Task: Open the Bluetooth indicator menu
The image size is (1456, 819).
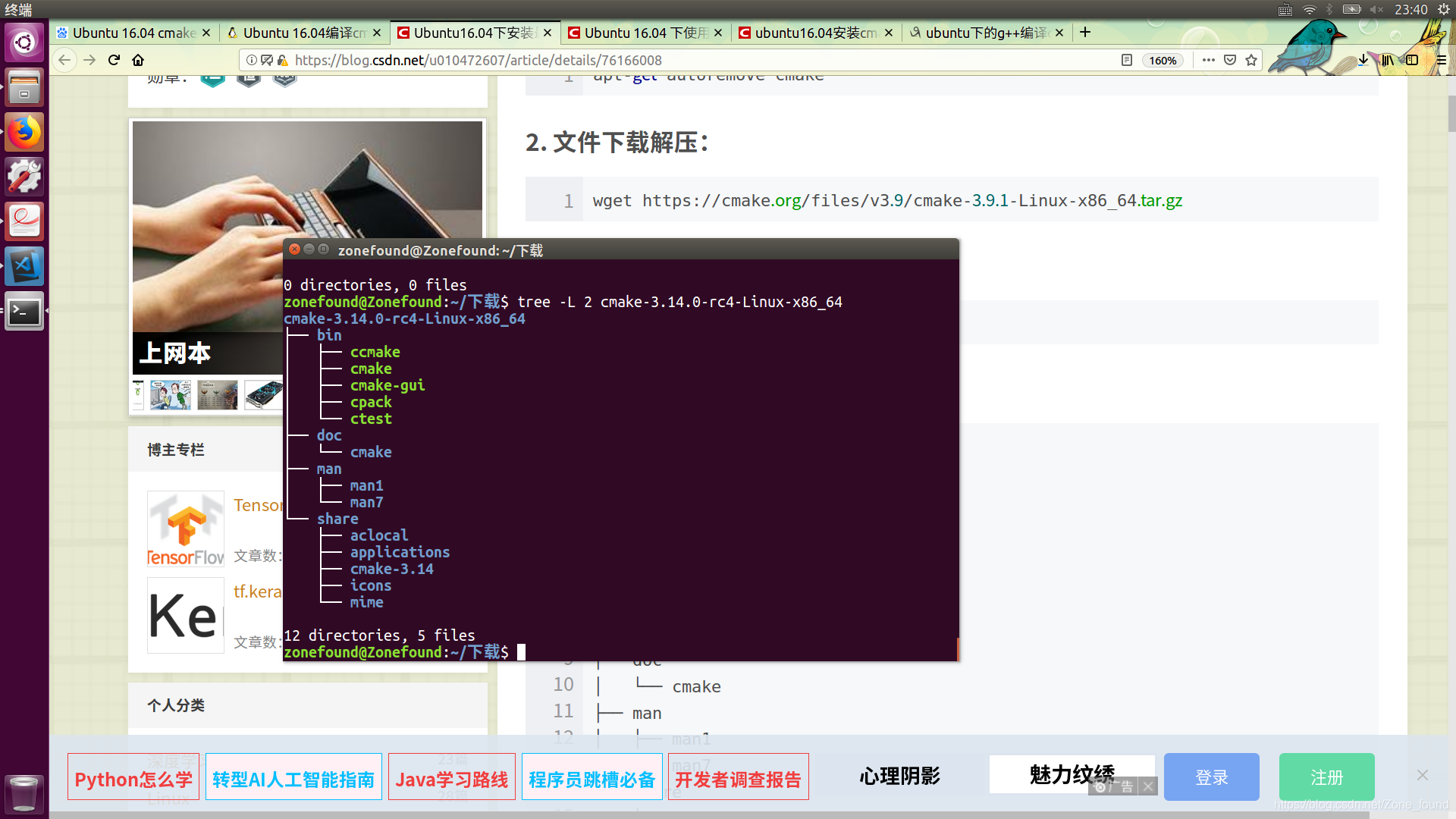Action: [1329, 9]
